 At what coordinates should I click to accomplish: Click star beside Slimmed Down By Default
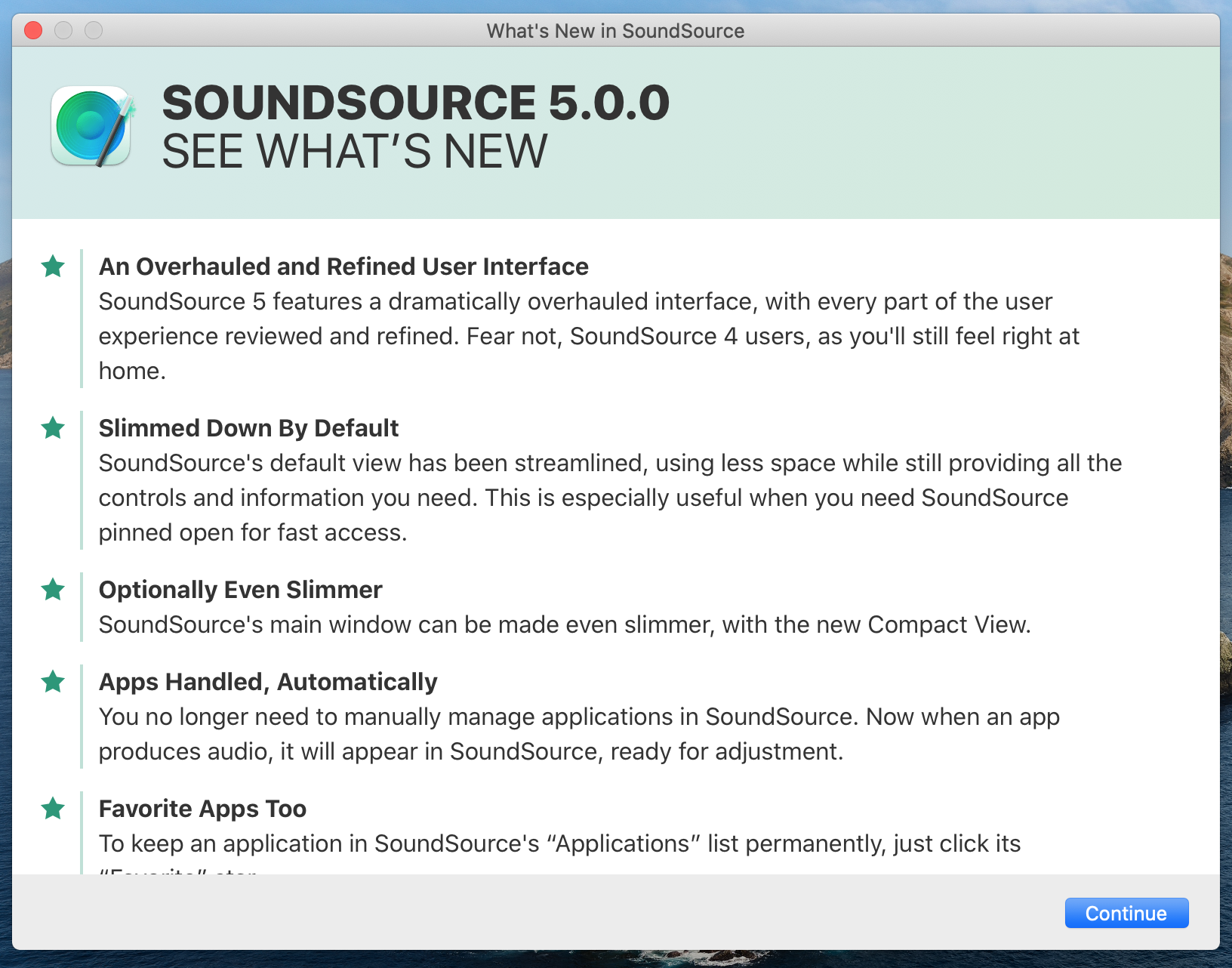click(x=53, y=427)
